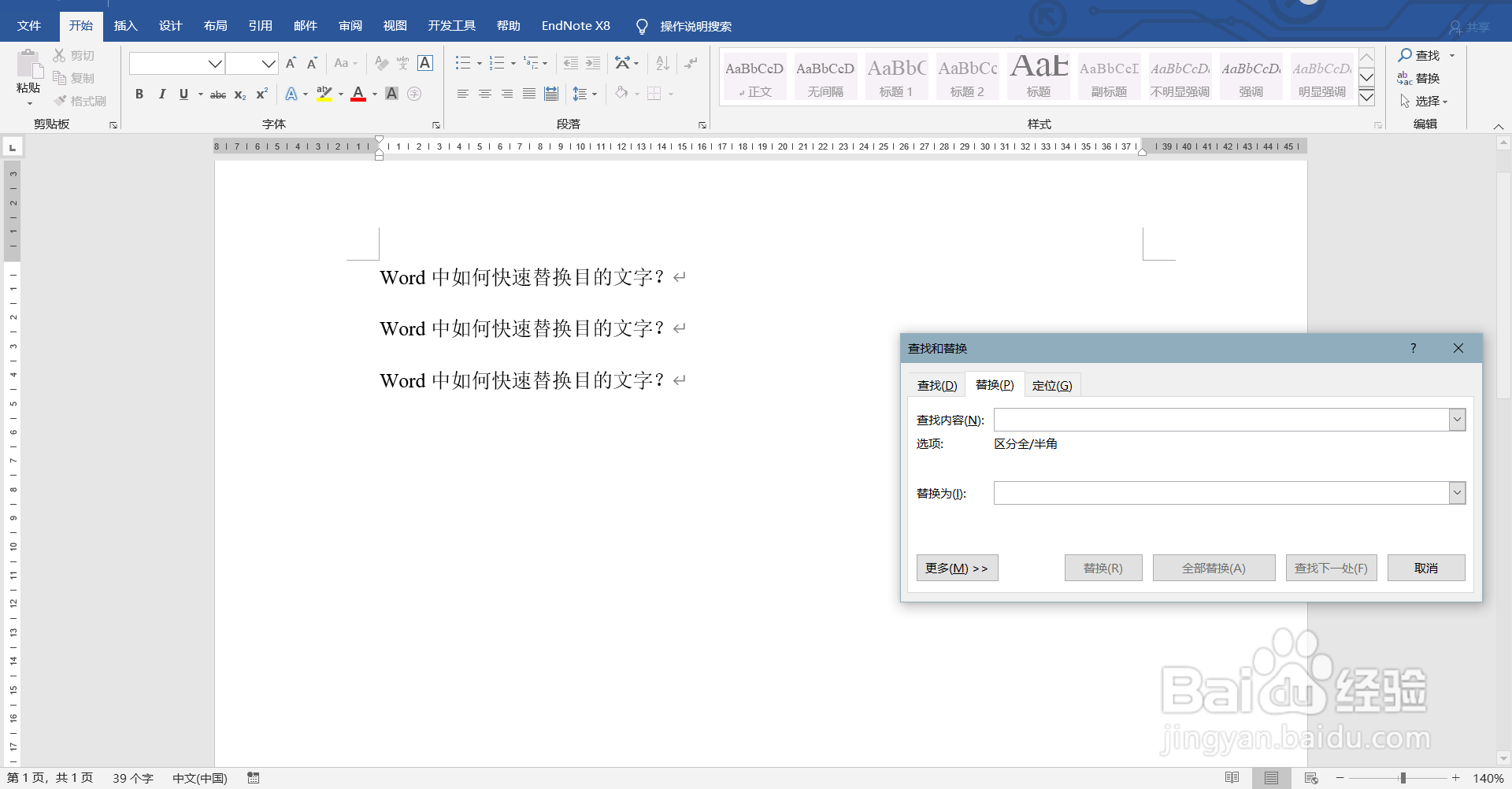
Task: Click the Cut icon in the clipboard group
Action: 61,54
